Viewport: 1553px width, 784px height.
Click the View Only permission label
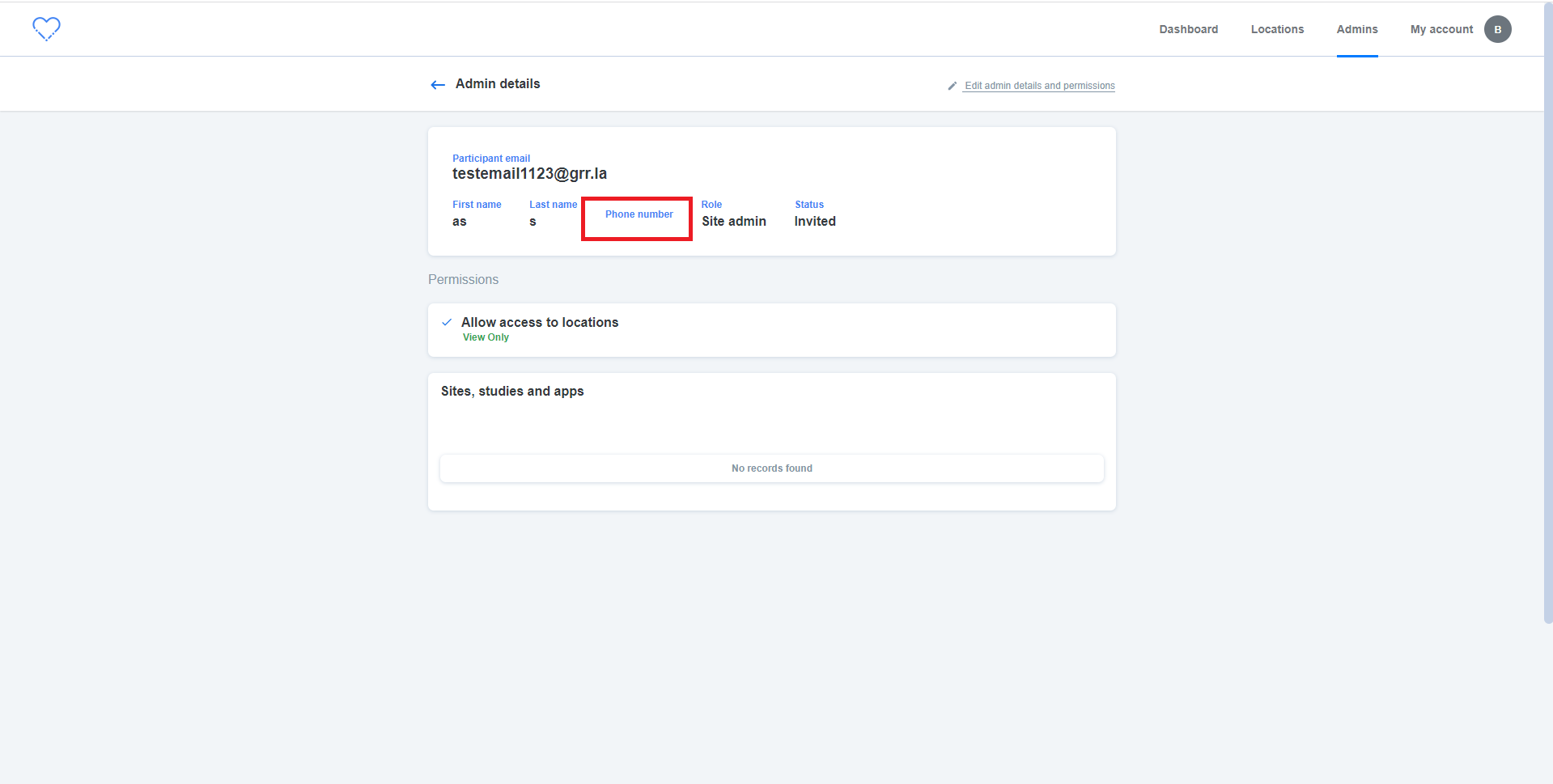point(486,337)
